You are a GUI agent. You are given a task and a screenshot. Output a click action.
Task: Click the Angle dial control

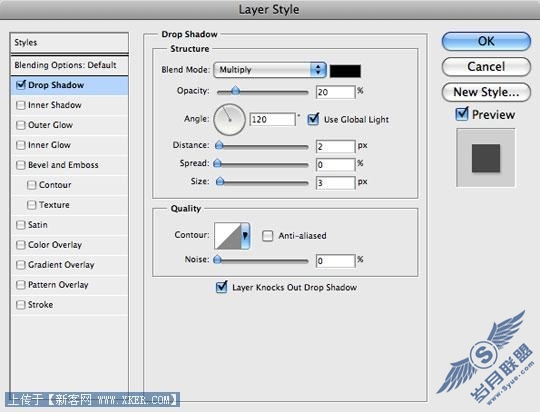(x=229, y=120)
